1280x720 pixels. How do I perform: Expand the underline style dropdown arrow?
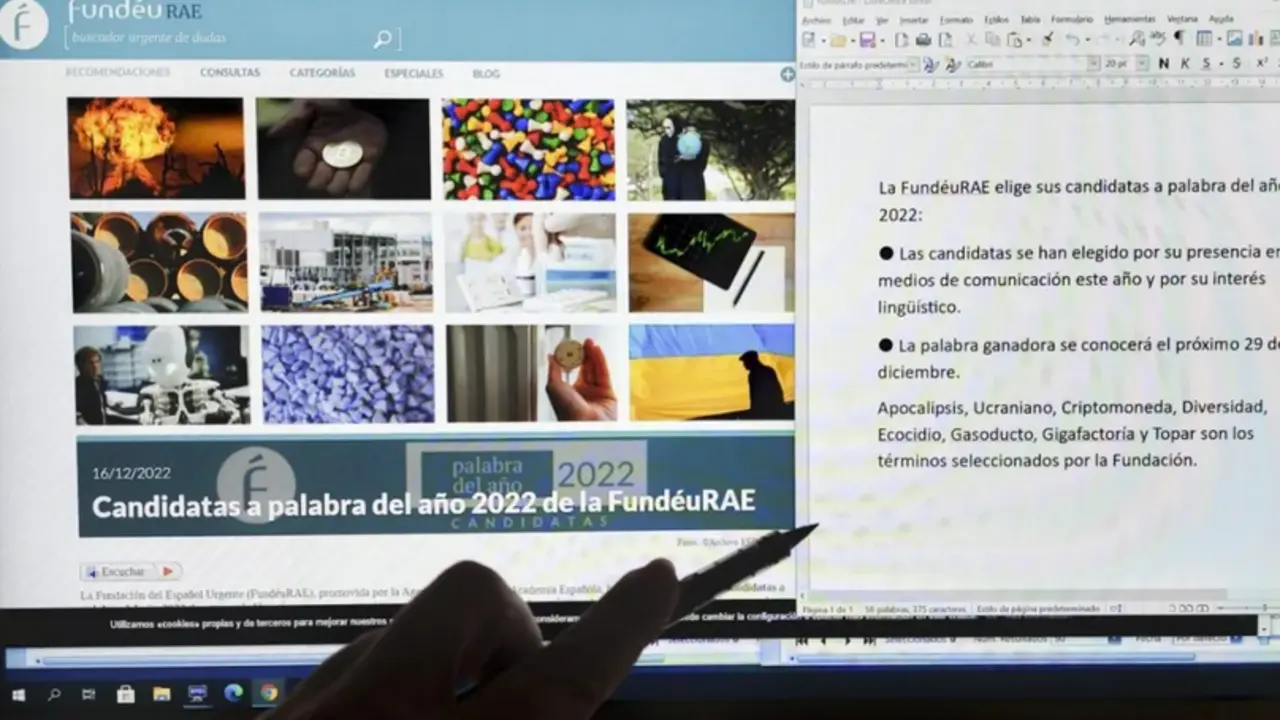point(1221,64)
